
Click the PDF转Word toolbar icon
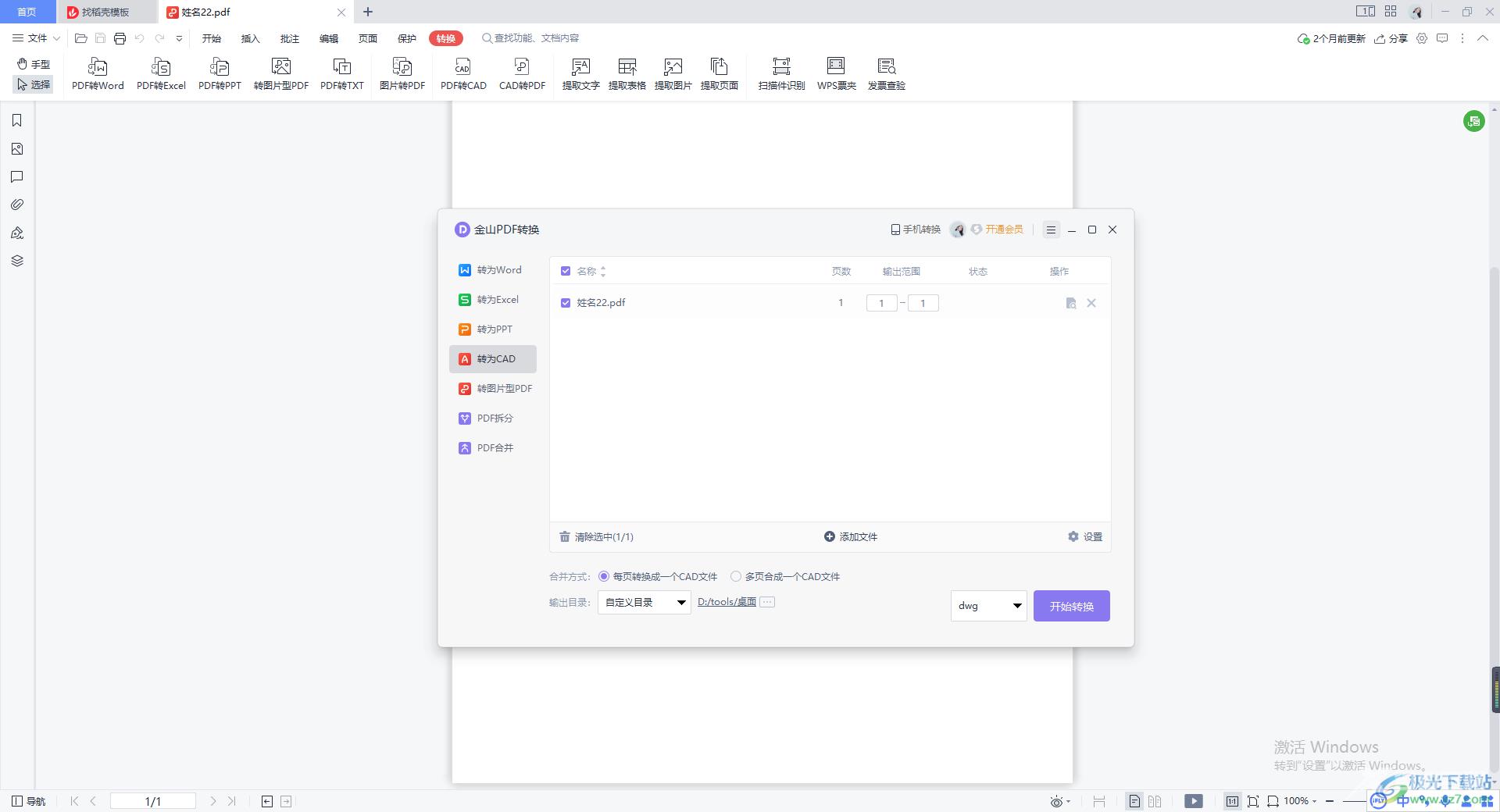click(98, 74)
